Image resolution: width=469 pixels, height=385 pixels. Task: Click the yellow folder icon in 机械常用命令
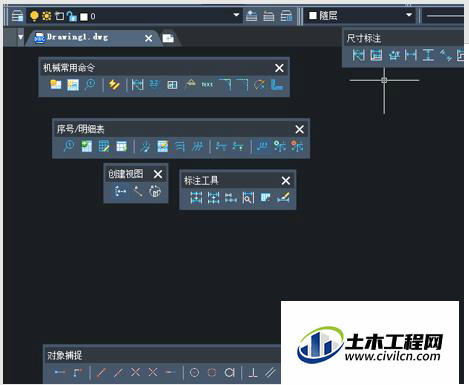[56, 85]
